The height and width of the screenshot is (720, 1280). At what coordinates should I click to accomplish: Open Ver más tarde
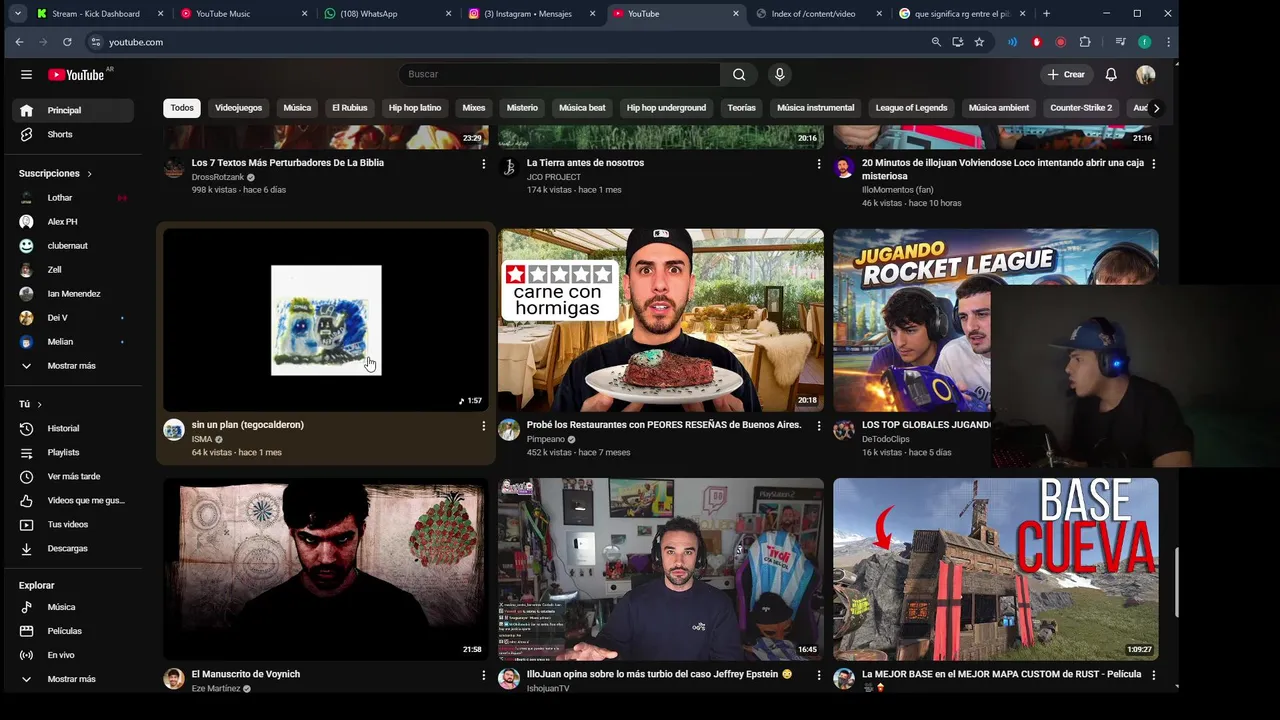(72, 476)
